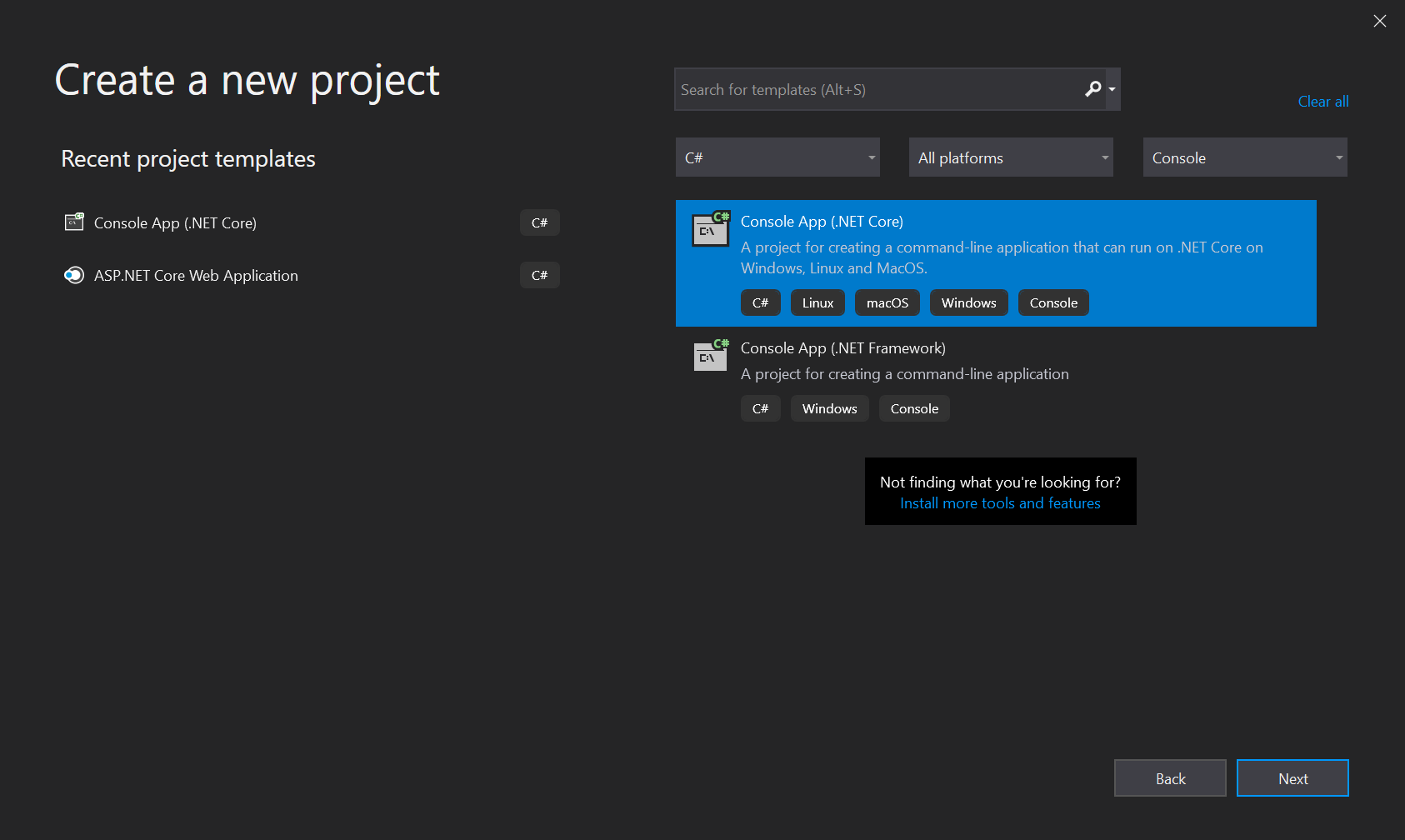The image size is (1405, 840).
Task: Select recent template Console App (.NET Core)
Action: [x=311, y=222]
